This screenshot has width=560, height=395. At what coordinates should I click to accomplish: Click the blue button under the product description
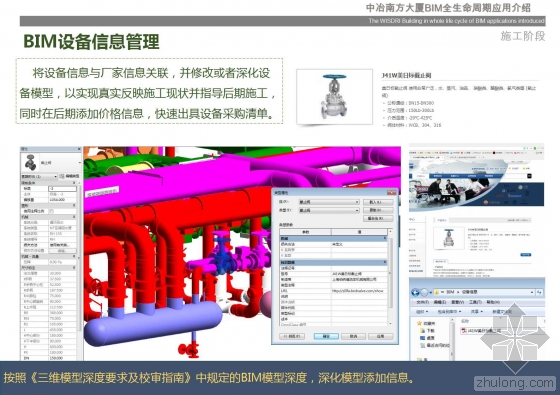pos(525,255)
